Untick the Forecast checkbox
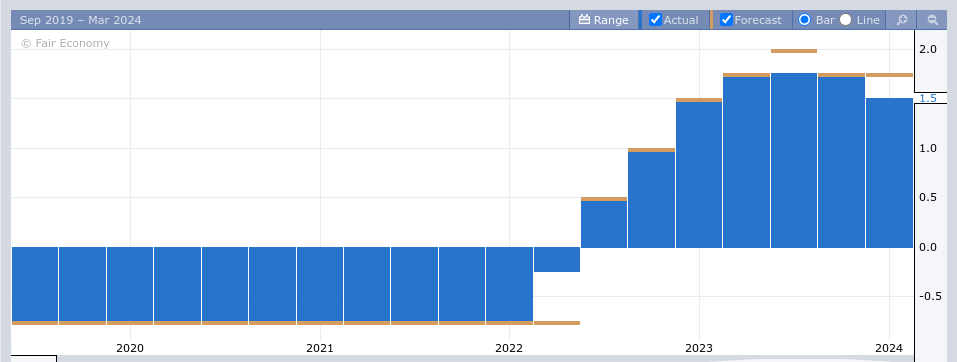The width and height of the screenshot is (957, 362). point(726,20)
